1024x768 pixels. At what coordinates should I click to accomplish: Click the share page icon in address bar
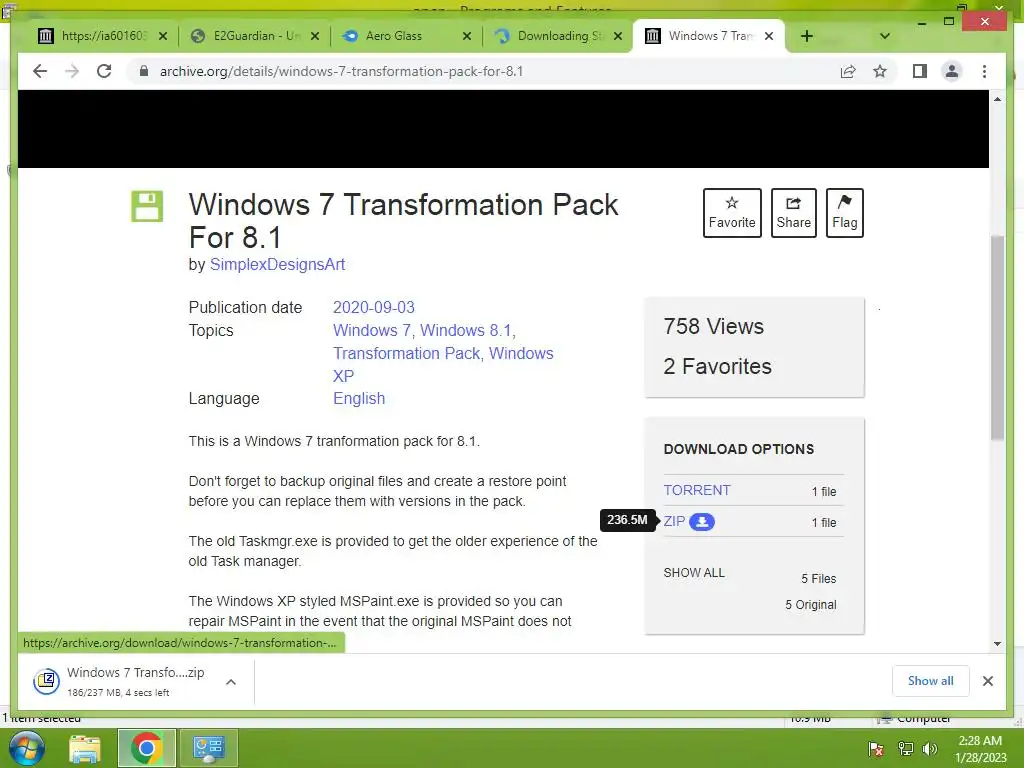pos(848,71)
